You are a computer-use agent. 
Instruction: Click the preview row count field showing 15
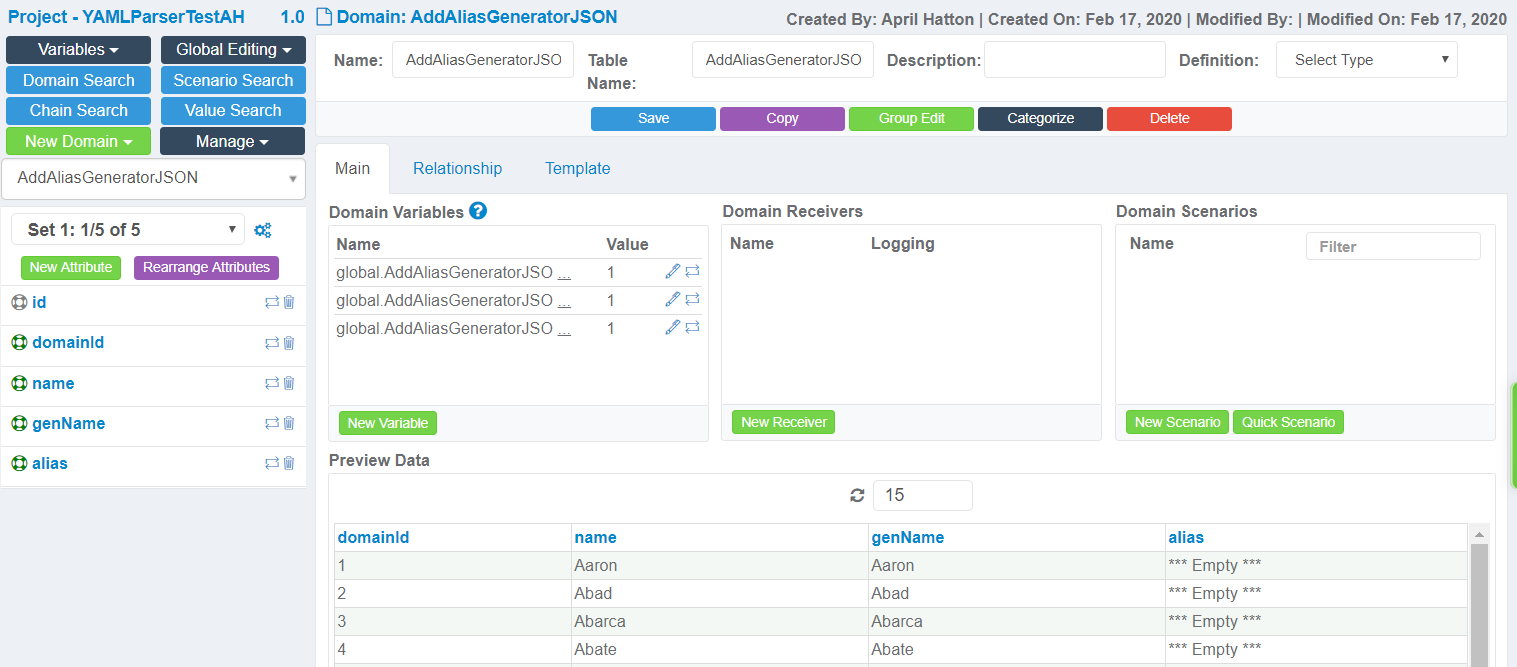pyautogui.click(x=922, y=495)
